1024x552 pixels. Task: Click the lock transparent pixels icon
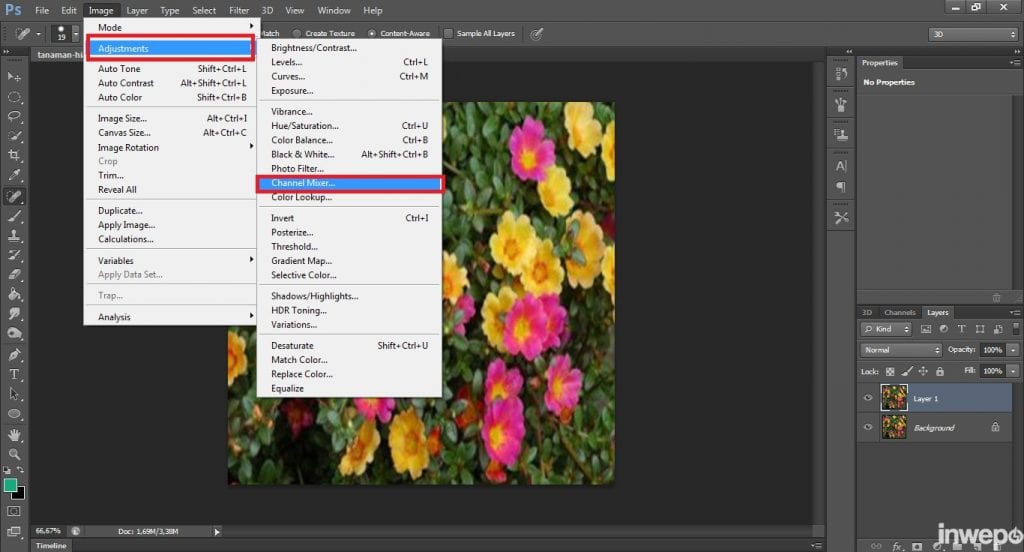(x=890, y=371)
